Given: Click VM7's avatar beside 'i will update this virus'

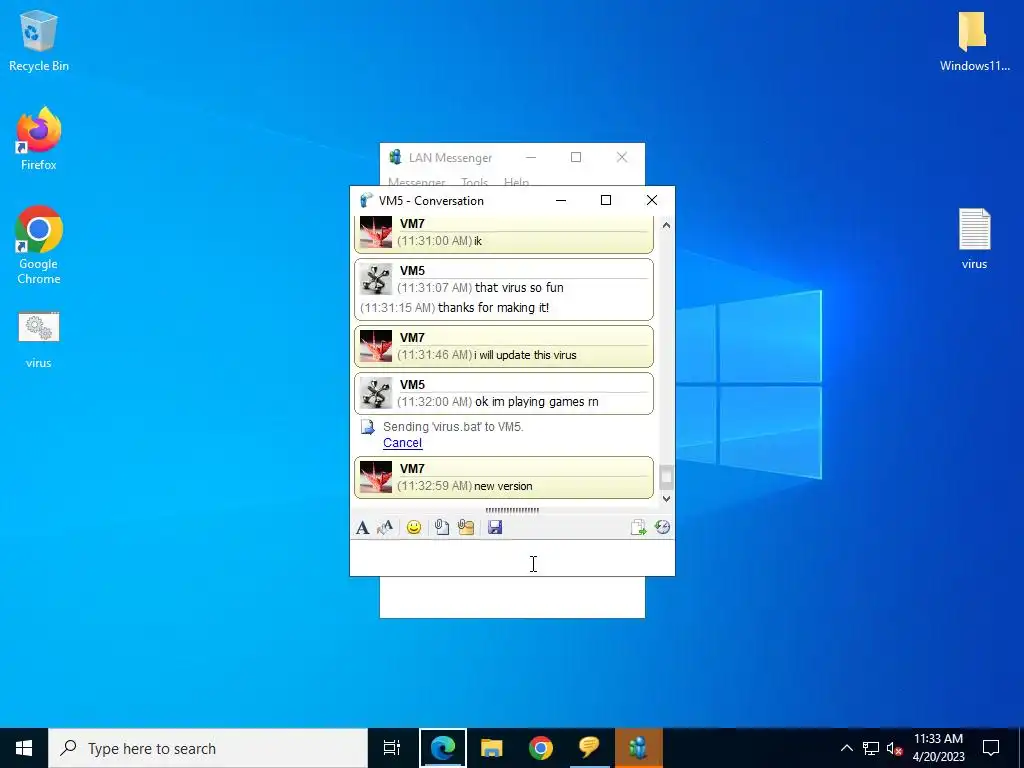Looking at the screenshot, I should tap(376, 346).
